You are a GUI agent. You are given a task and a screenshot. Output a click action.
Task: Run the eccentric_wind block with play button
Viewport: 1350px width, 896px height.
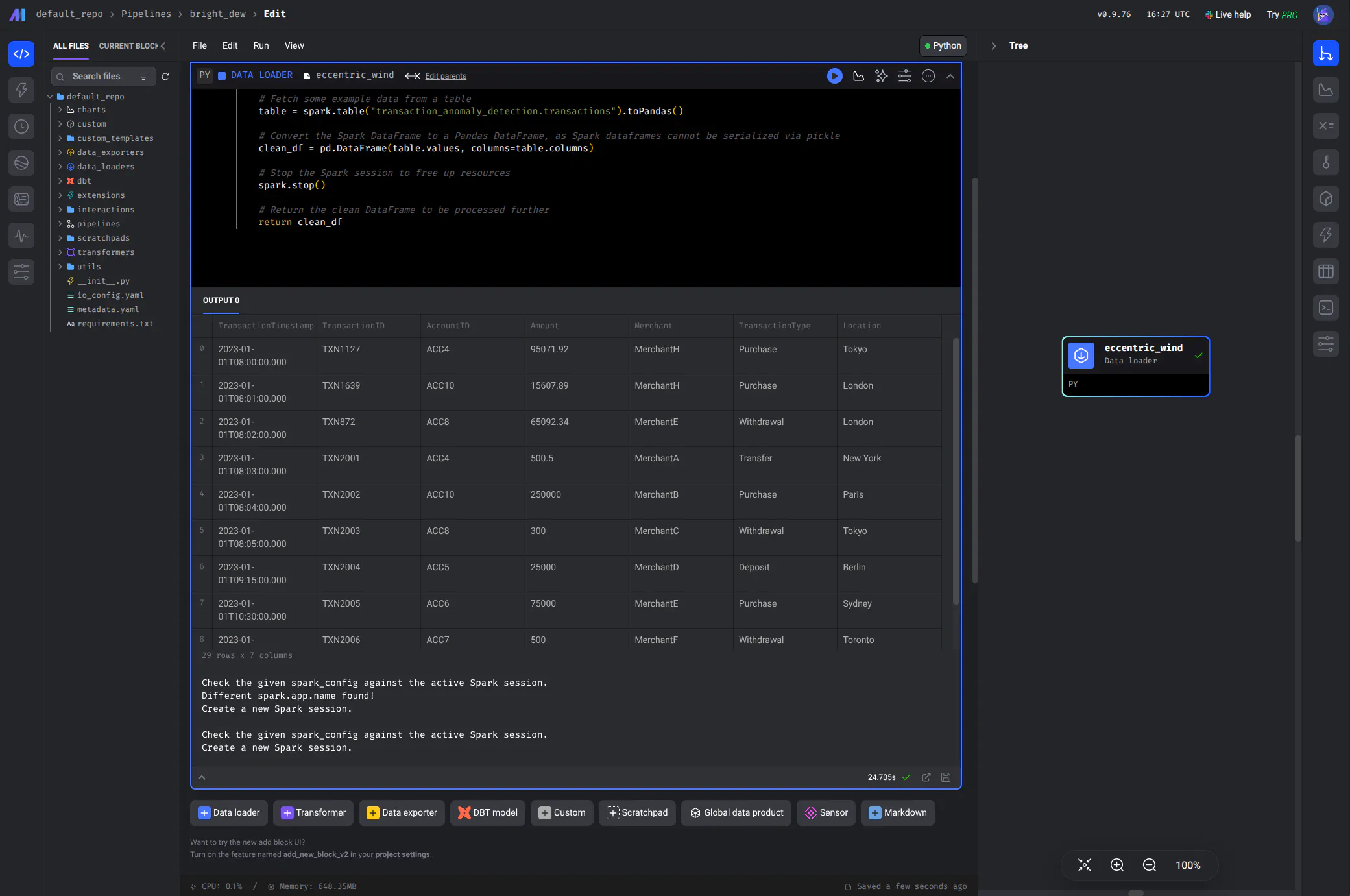[x=834, y=76]
